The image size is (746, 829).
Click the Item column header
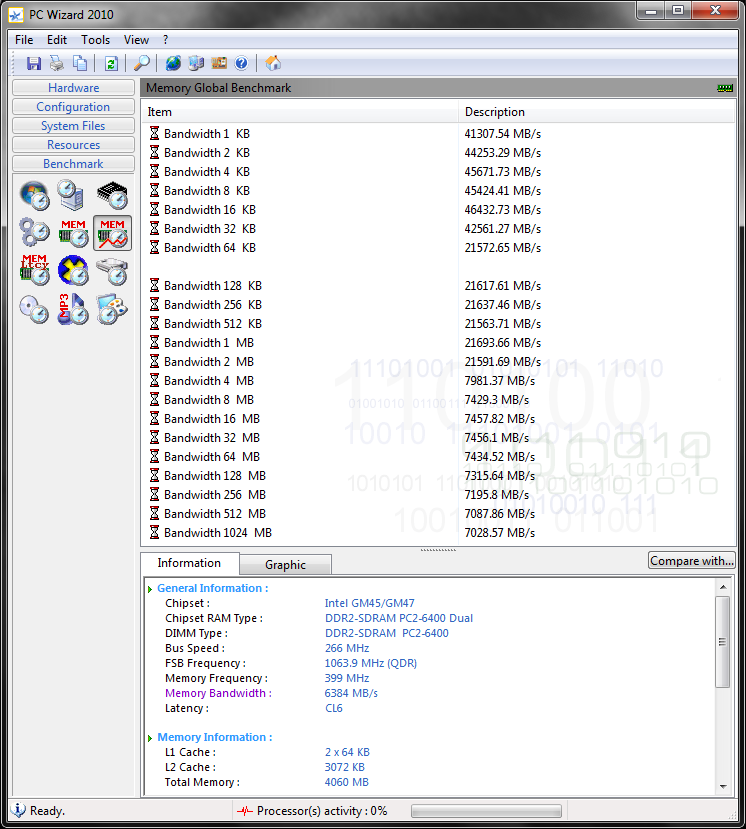pos(300,112)
